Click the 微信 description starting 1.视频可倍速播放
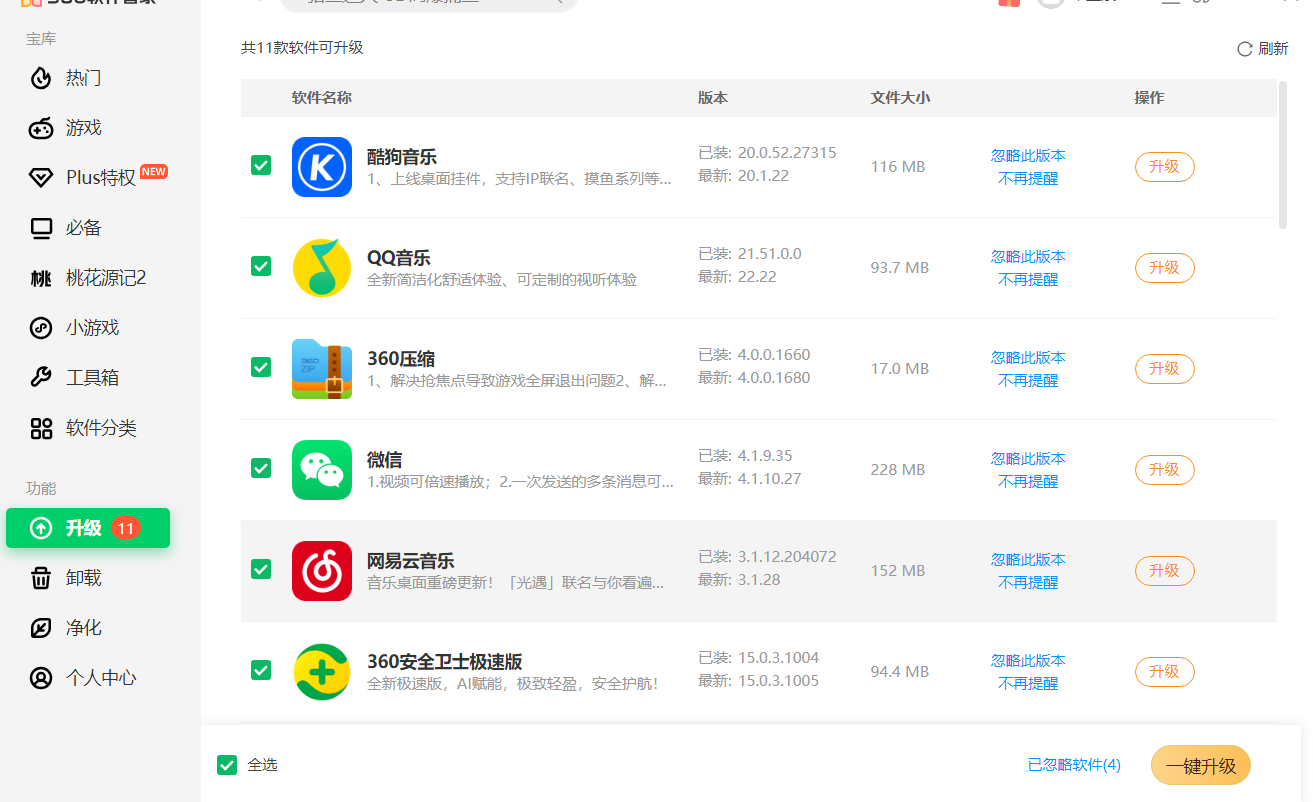This screenshot has width=1313, height=802. click(x=520, y=482)
